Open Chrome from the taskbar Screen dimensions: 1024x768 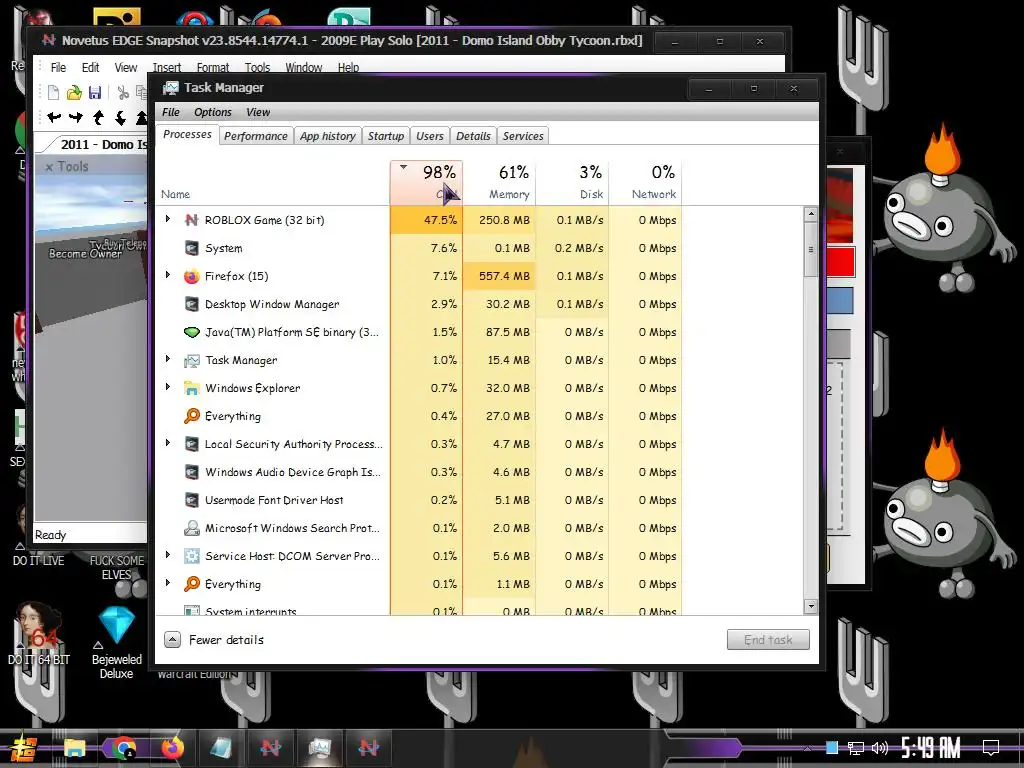point(123,748)
